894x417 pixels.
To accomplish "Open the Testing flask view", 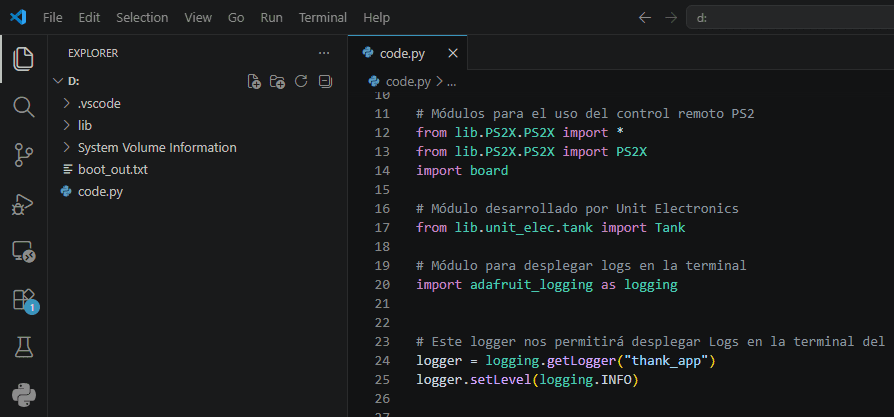I will click(x=23, y=347).
